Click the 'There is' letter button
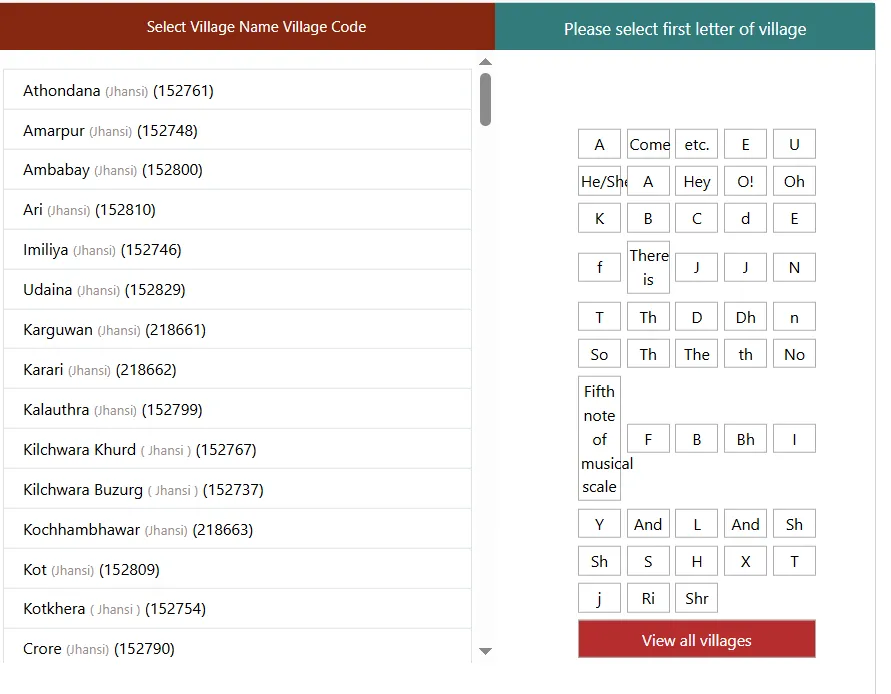891x694 pixels. [648, 267]
